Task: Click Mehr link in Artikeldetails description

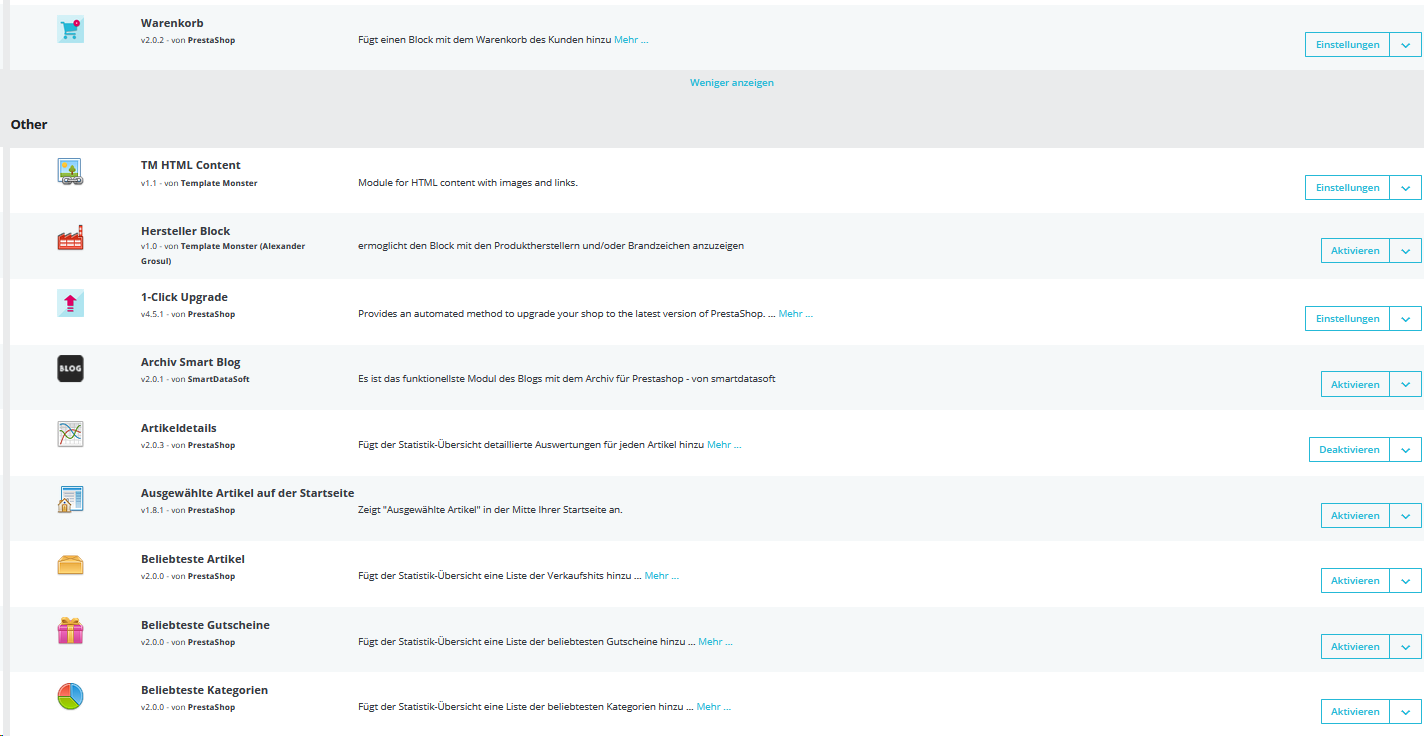Action: click(x=724, y=444)
